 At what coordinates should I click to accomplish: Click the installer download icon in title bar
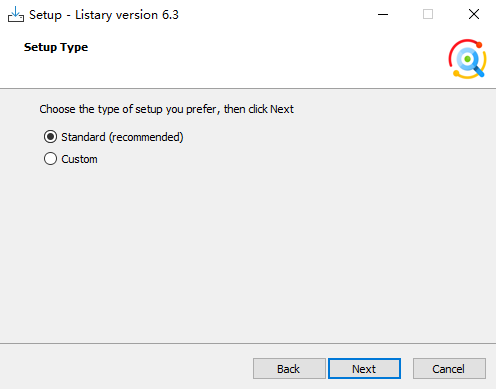[16, 14]
